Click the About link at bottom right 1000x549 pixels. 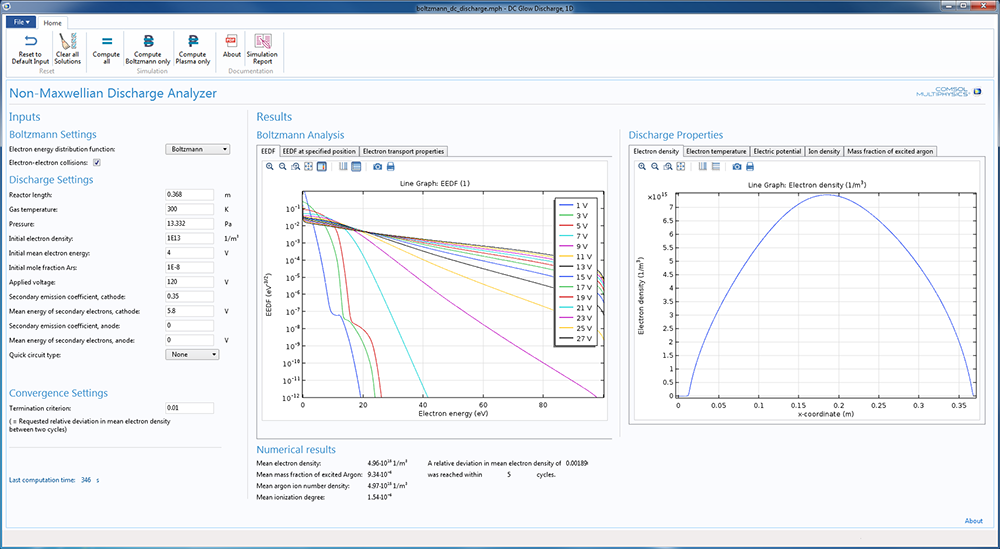[x=973, y=521]
